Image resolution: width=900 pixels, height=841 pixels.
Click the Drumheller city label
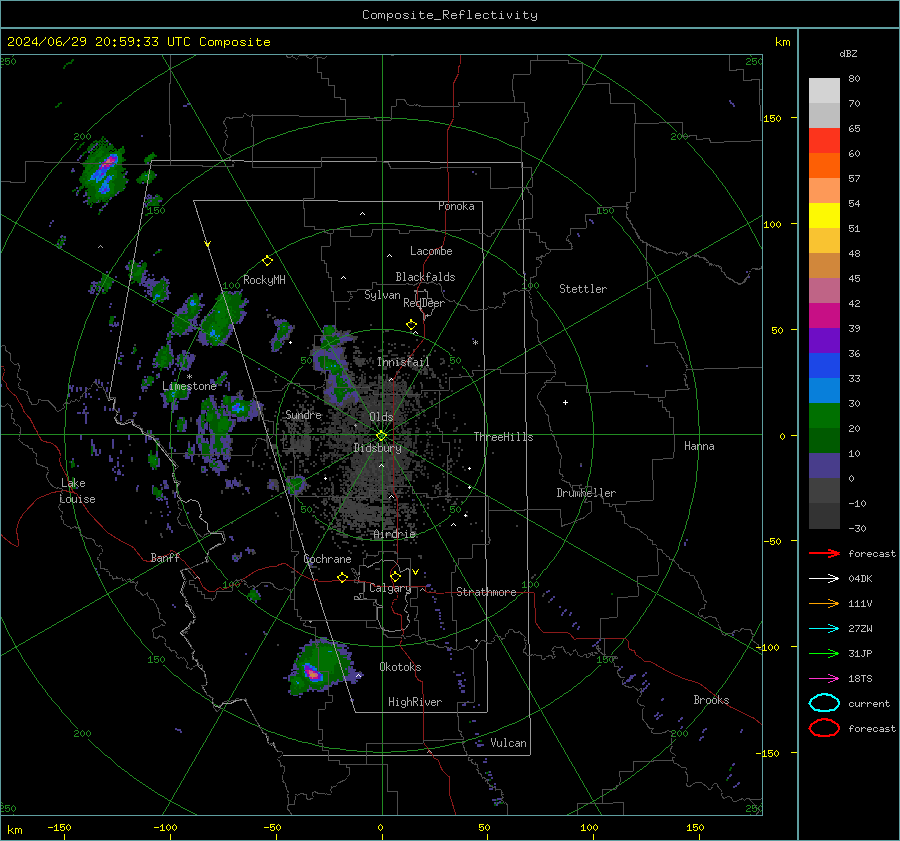(586, 493)
